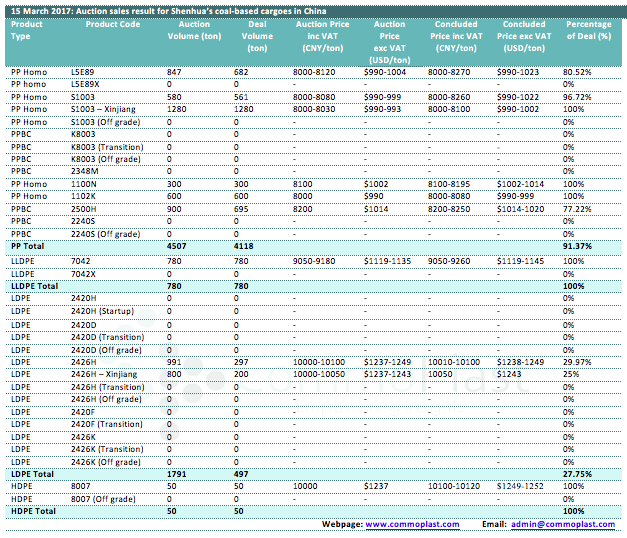Click the HDPE Total row label
The height and width of the screenshot is (538, 627).
tap(32, 511)
